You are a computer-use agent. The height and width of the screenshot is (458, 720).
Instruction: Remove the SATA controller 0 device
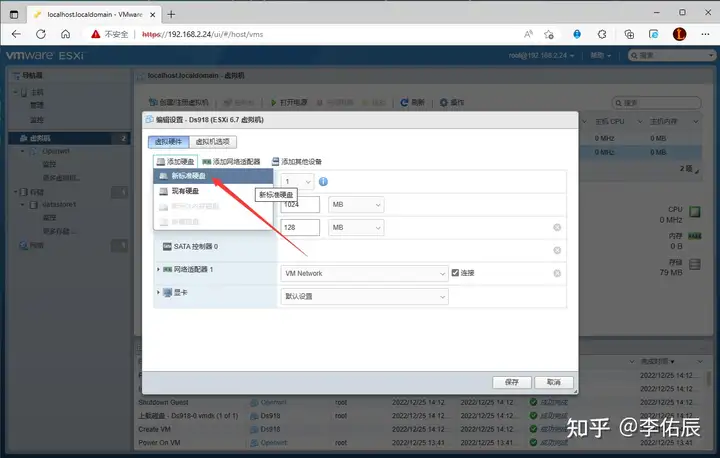557,250
